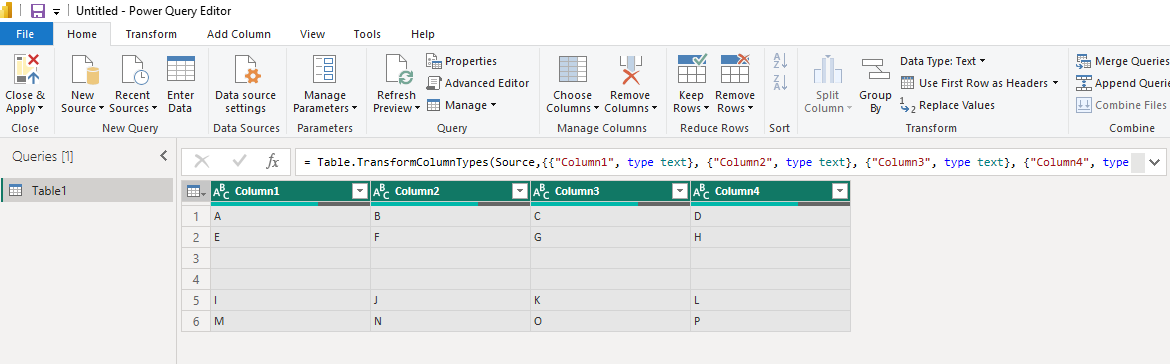Click the Remove Columns icon
Image resolution: width=1170 pixels, height=364 pixels.
tap(631, 69)
